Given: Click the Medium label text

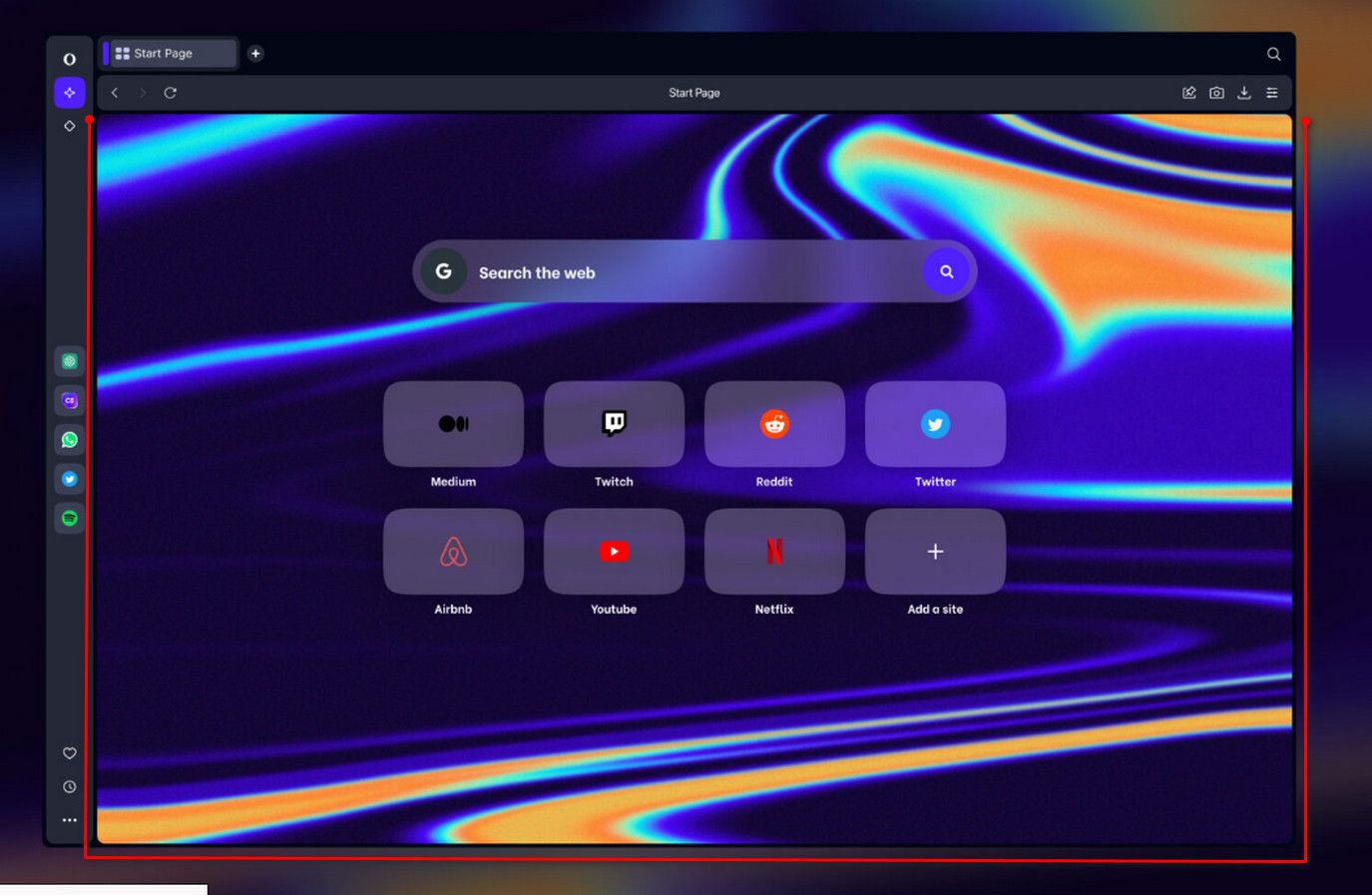Looking at the screenshot, I should tap(453, 482).
